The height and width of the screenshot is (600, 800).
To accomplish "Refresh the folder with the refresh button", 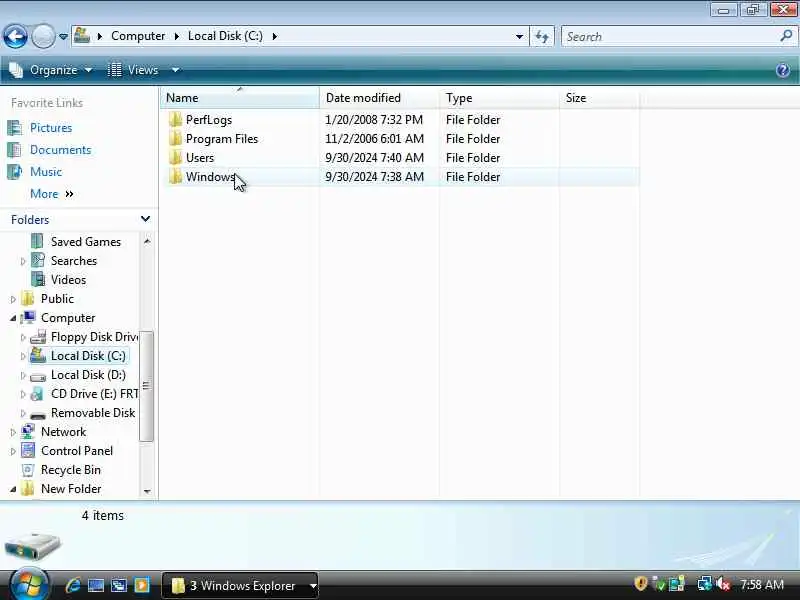I will [x=542, y=37].
